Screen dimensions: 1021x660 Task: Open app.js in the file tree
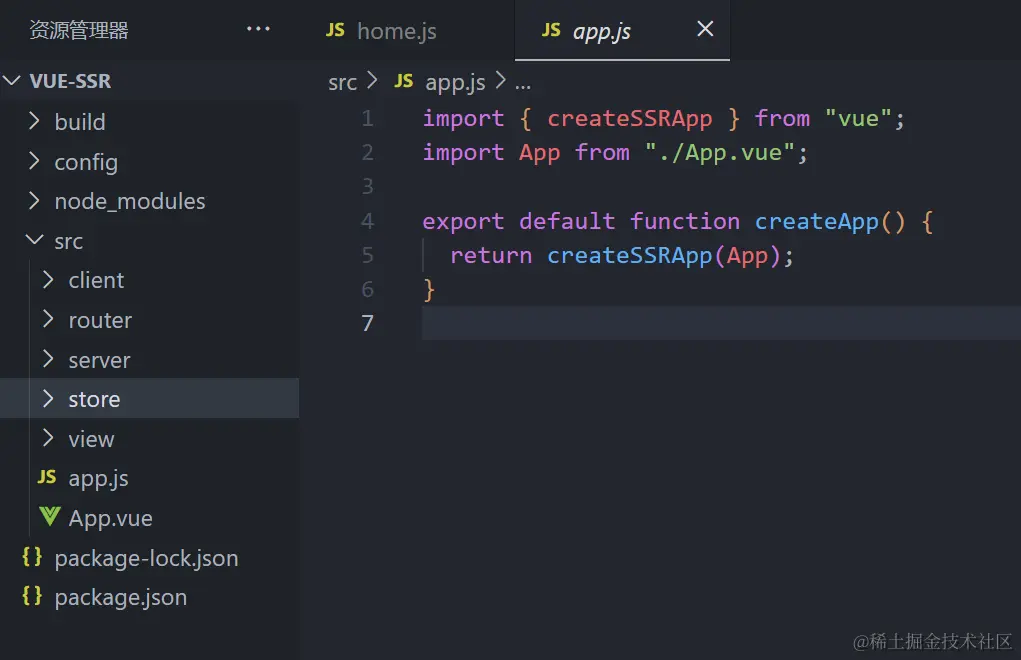tap(98, 478)
